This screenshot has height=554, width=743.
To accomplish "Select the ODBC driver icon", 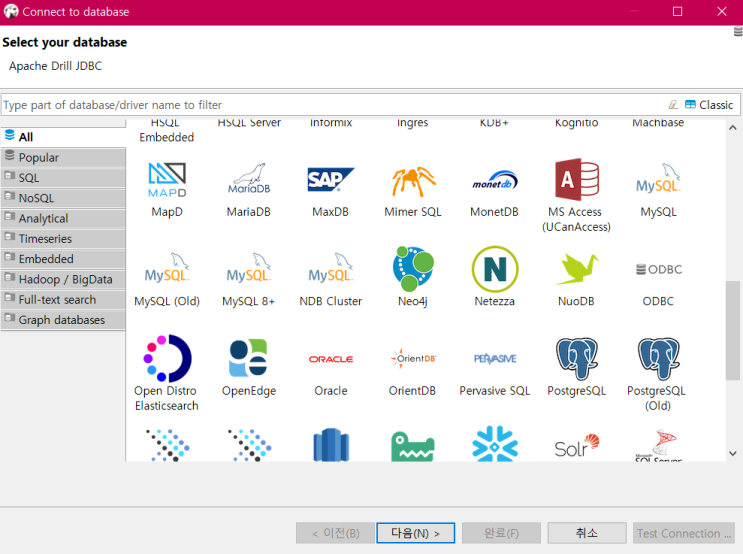I will click(x=658, y=269).
